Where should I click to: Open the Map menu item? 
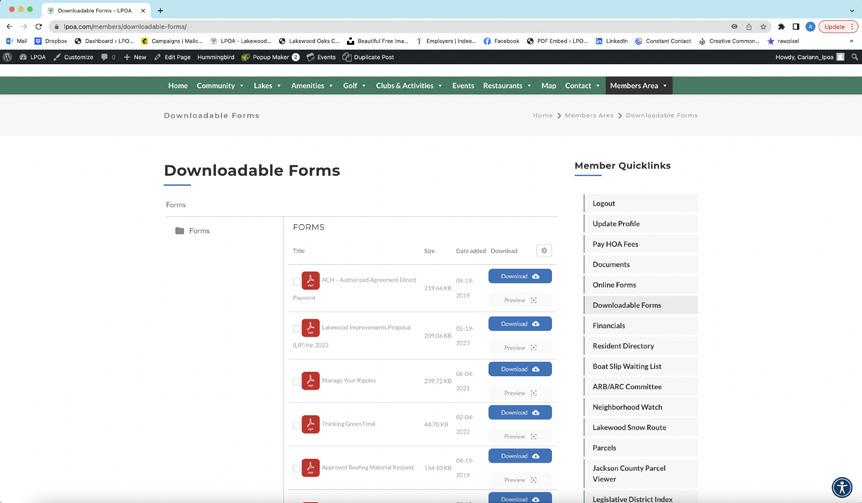[x=549, y=86]
